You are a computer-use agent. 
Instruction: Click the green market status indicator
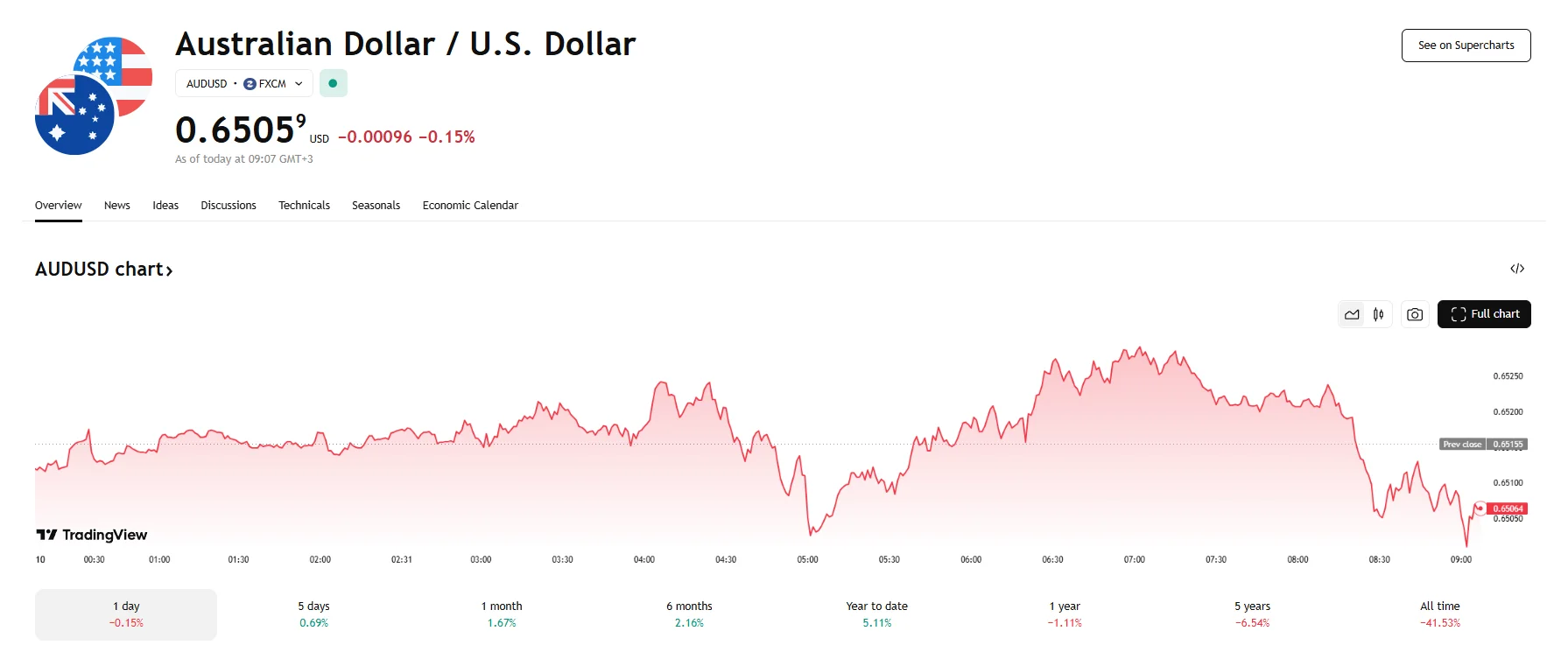tap(333, 83)
